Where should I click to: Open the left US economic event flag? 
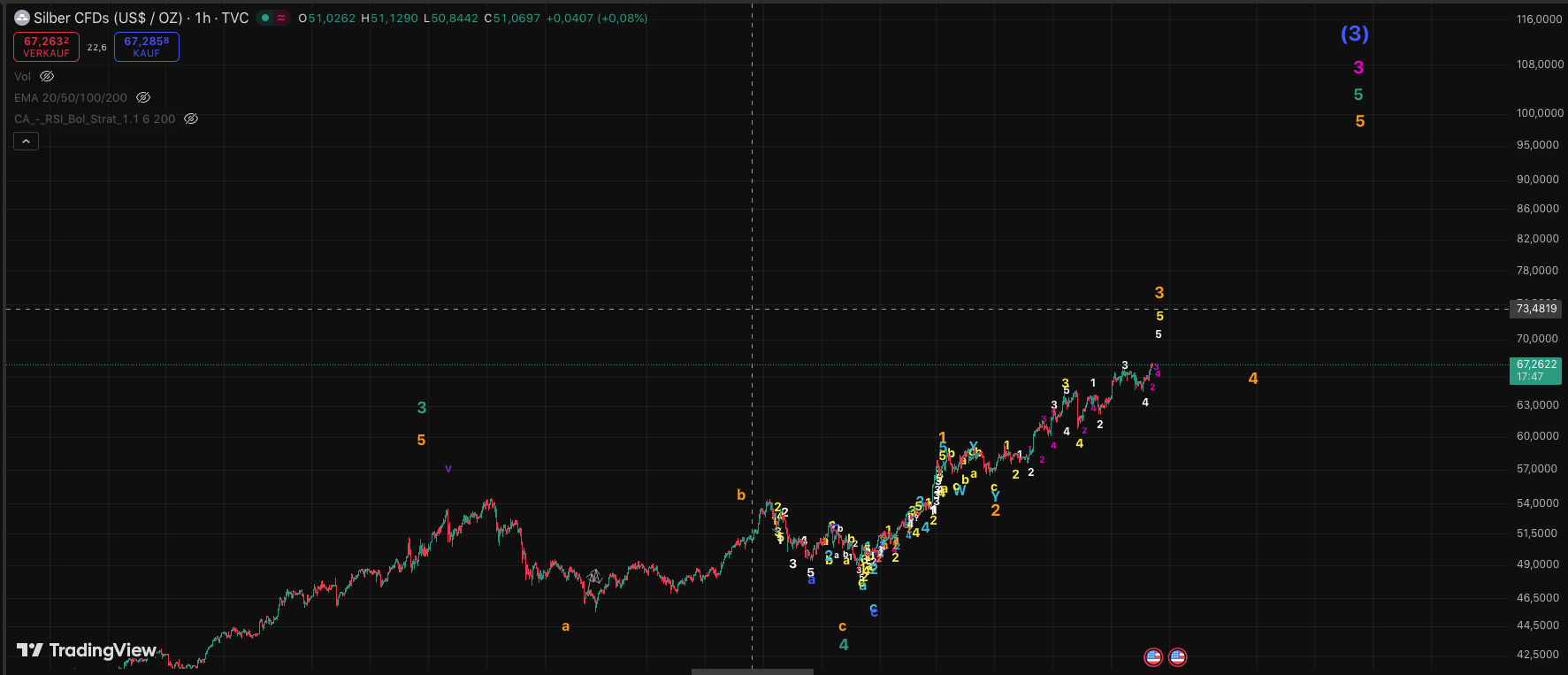pos(1153,657)
